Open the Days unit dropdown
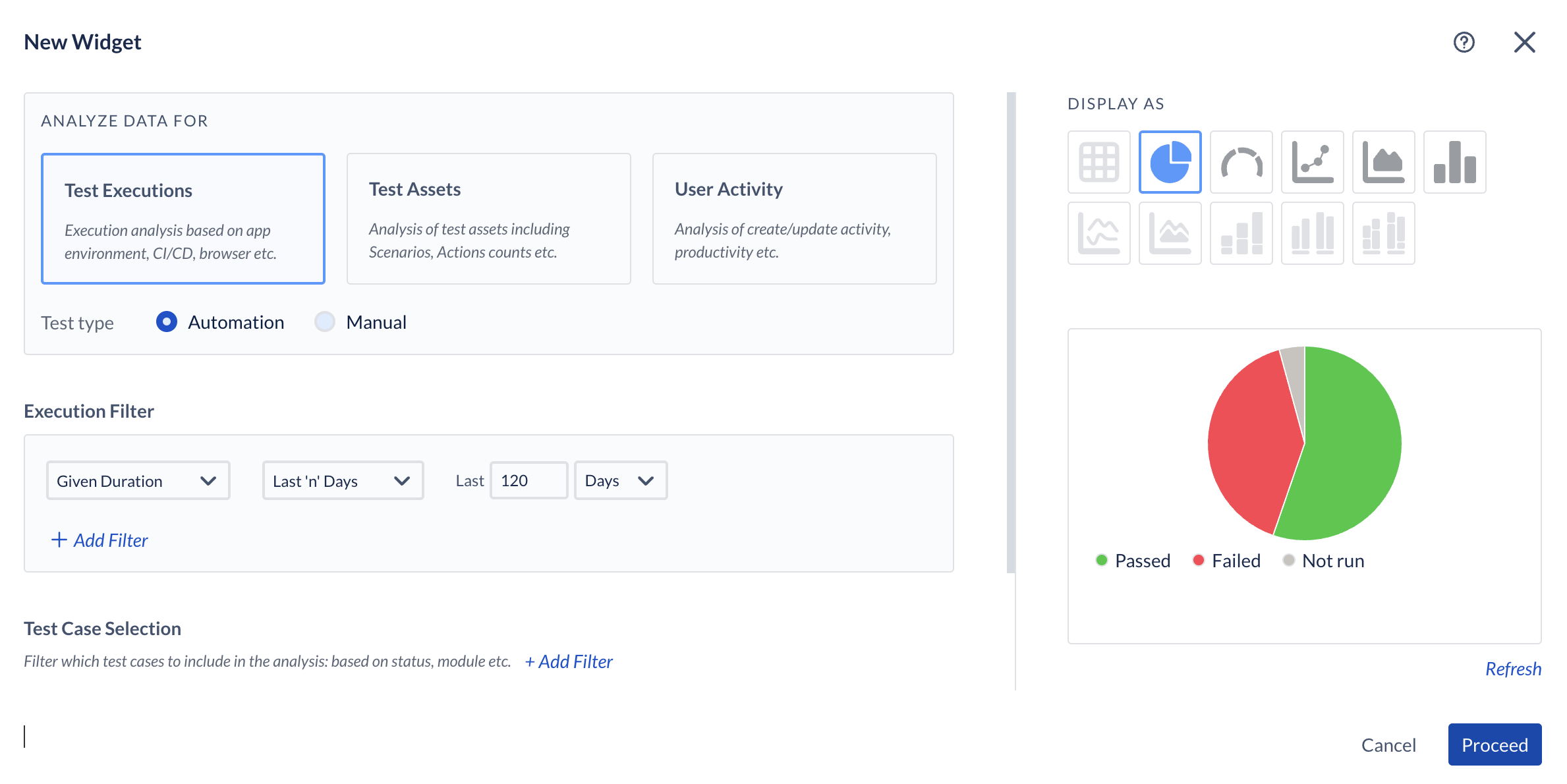This screenshot has width=1567, height=784. [x=620, y=481]
